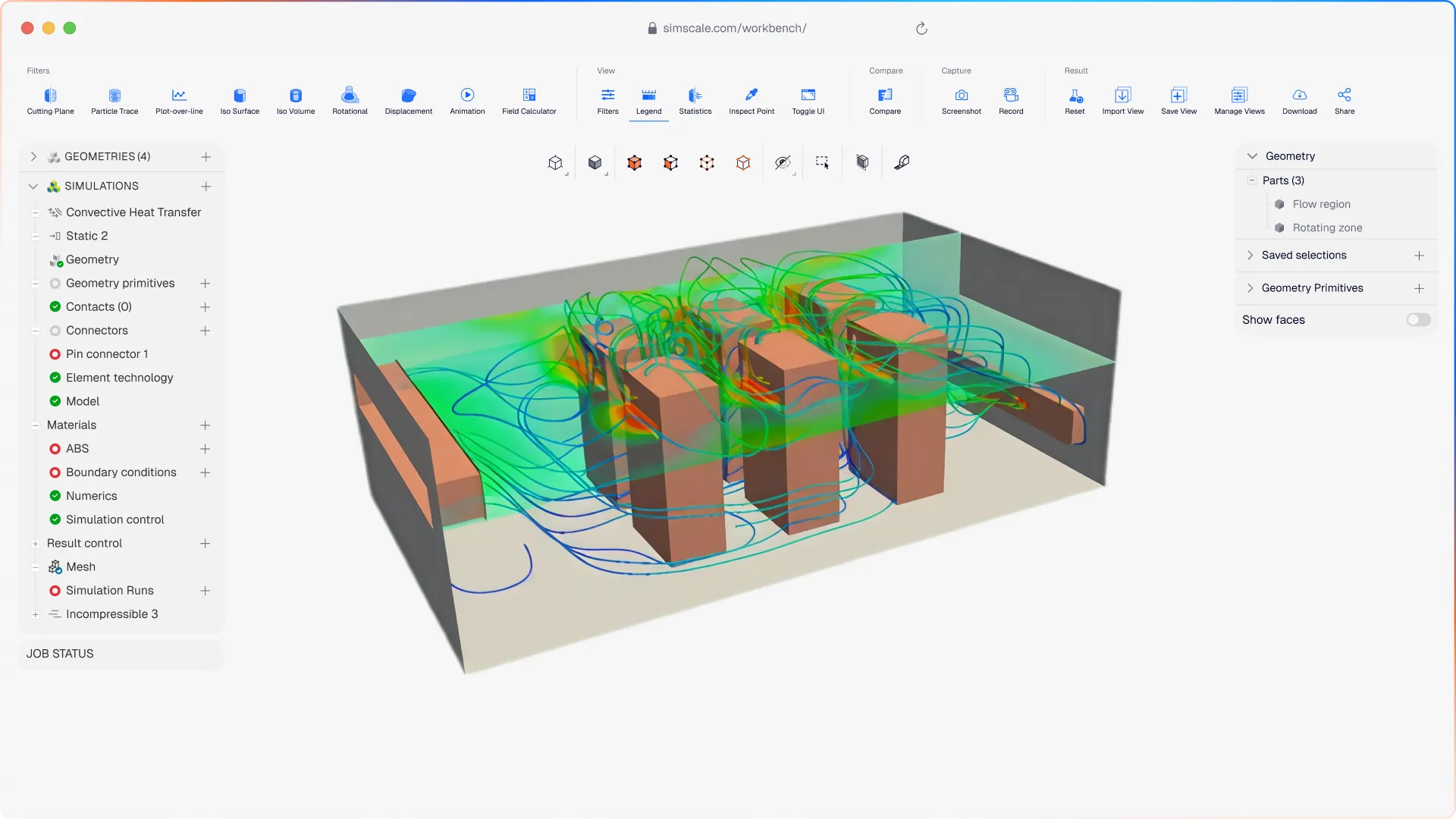Image resolution: width=1456 pixels, height=819 pixels.
Task: Select the wireframe cube view icon
Action: click(x=555, y=162)
